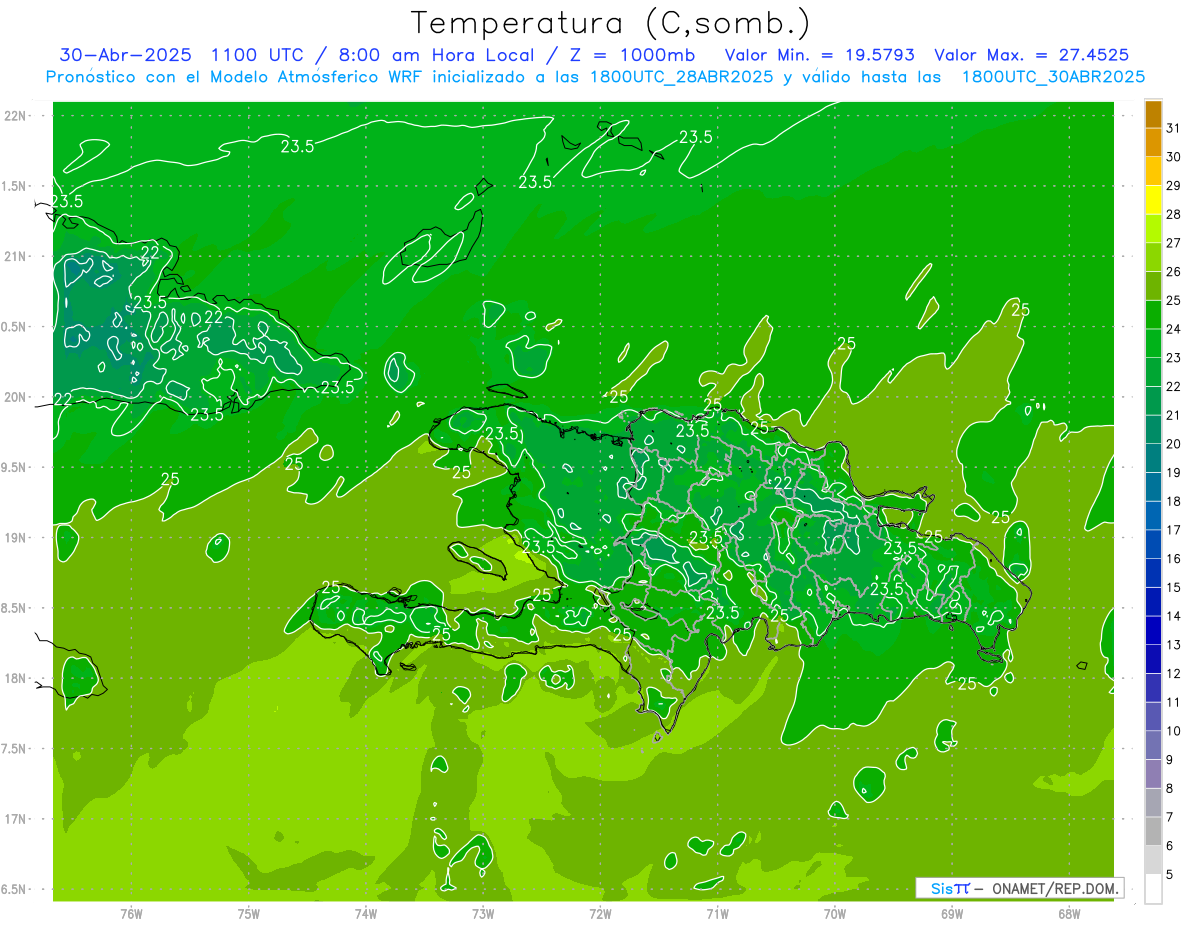Click the '72W' longitude axis label
Viewport: 1200px width, 927px height.
tap(600, 913)
